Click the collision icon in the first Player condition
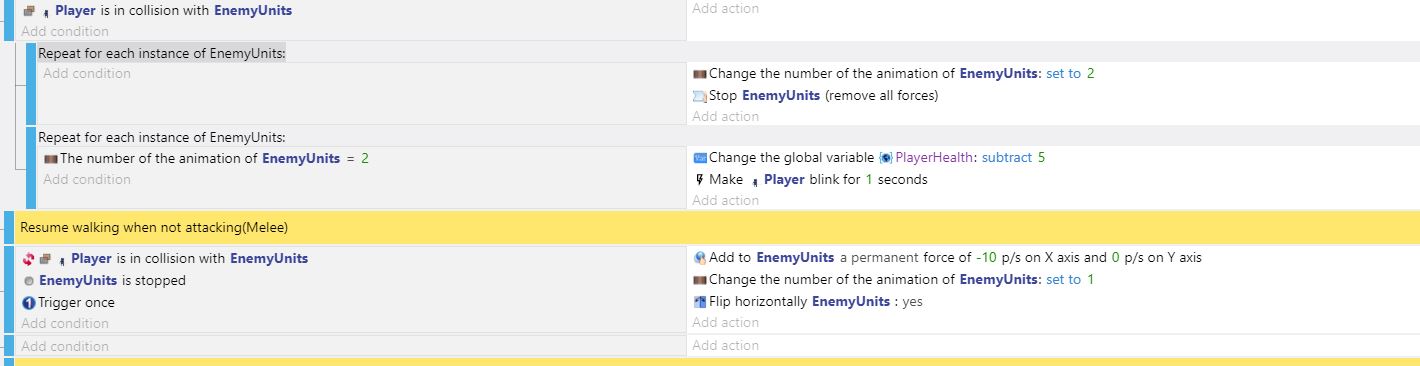1420x366 pixels. [28, 11]
